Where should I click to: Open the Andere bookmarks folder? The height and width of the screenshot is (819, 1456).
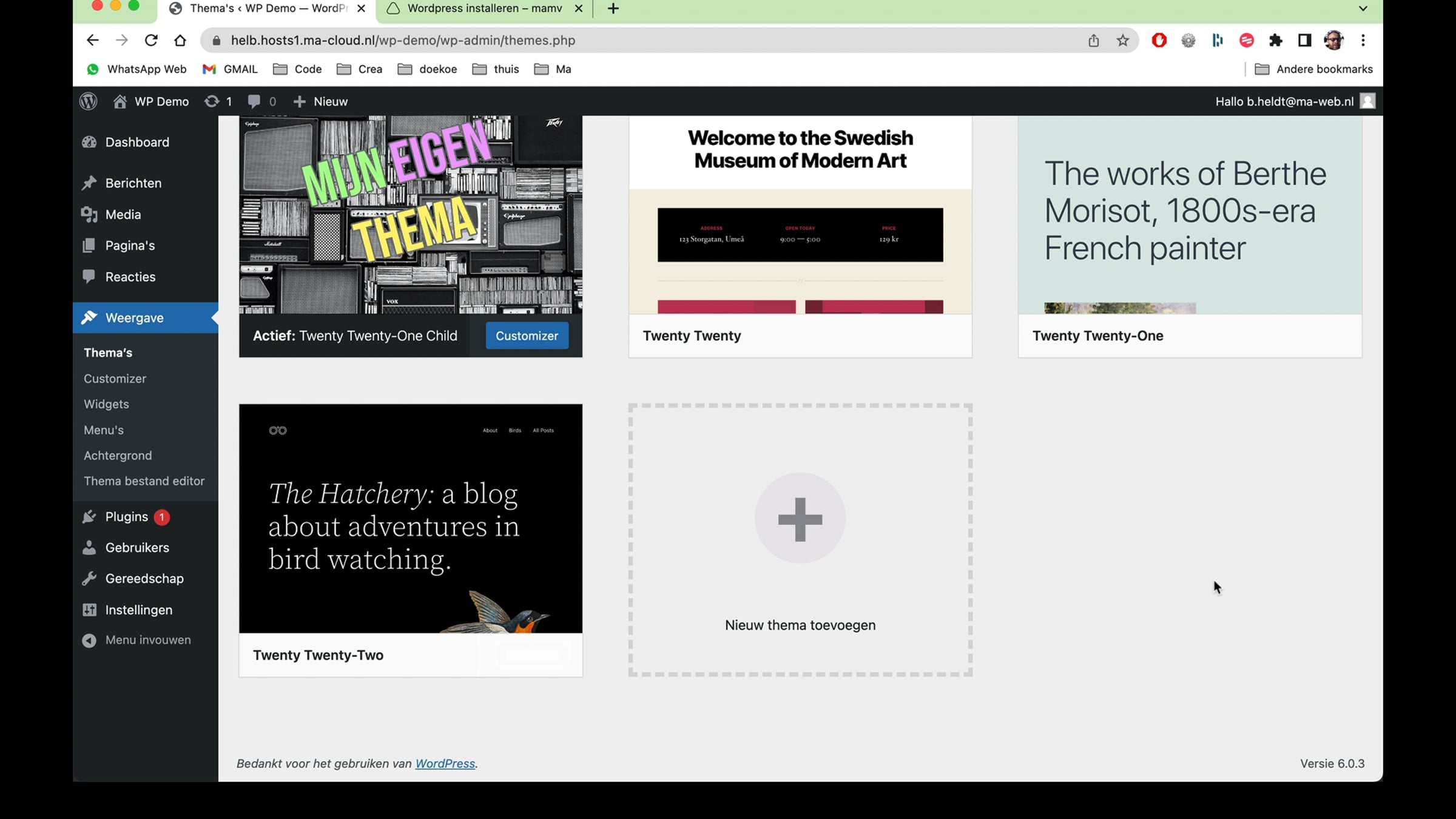point(1313,69)
